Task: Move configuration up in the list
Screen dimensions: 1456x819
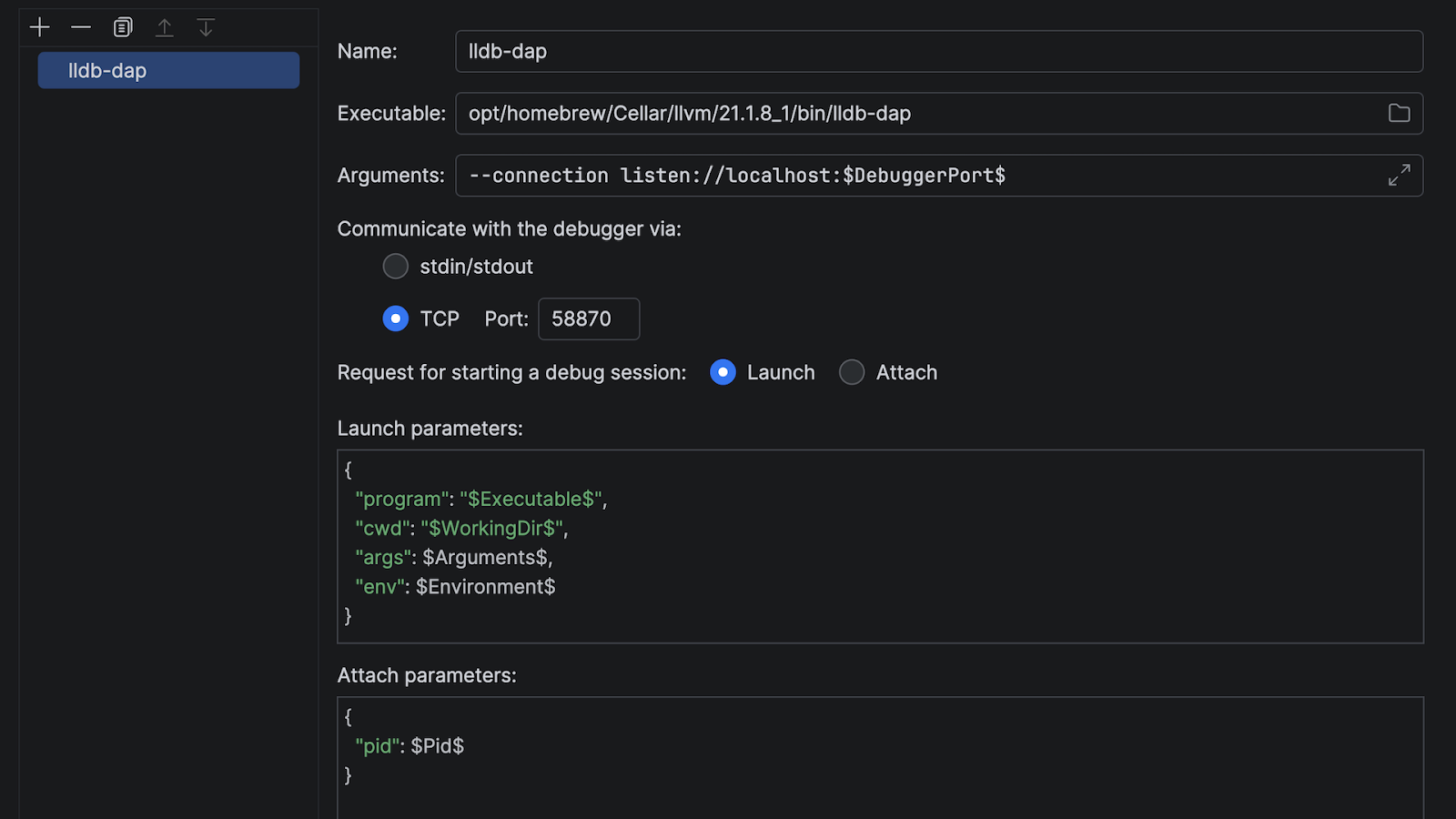Action: pyautogui.click(x=165, y=27)
